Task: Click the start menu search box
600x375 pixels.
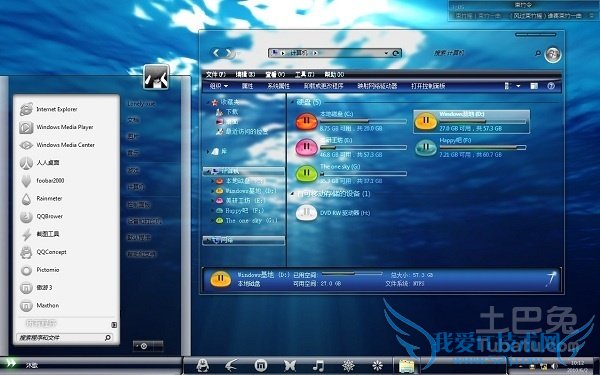Action: pyautogui.click(x=65, y=338)
